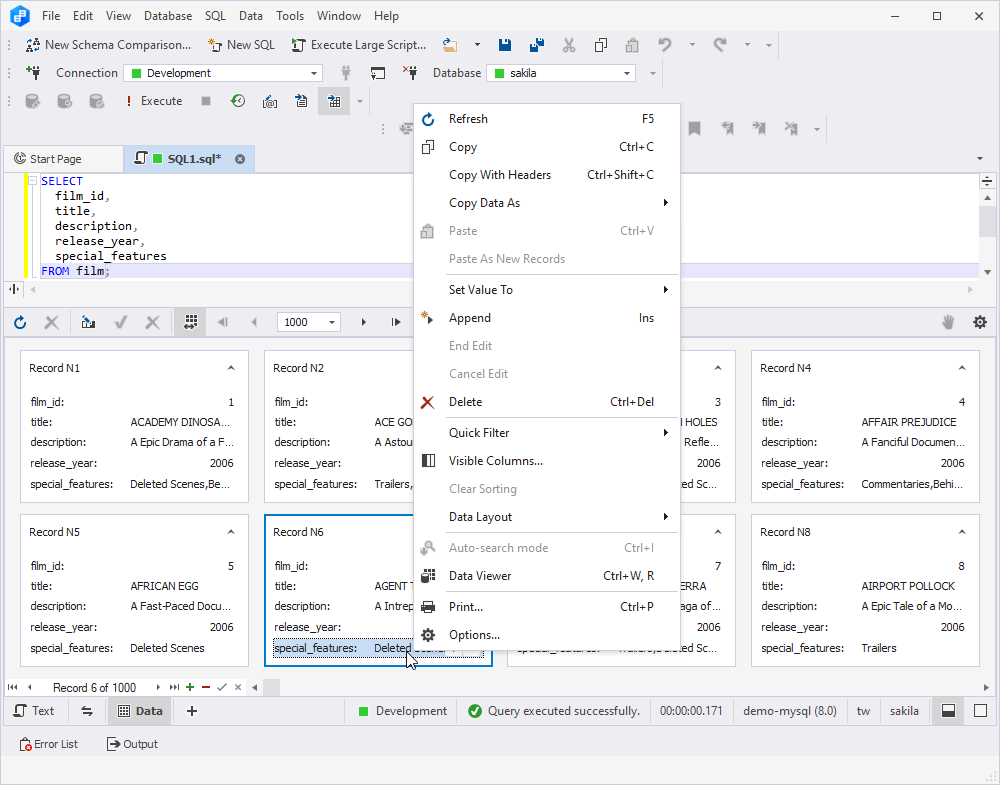The image size is (1000, 785).
Task: Click the hand pan icon in data toolbar
Action: pyautogui.click(x=948, y=322)
